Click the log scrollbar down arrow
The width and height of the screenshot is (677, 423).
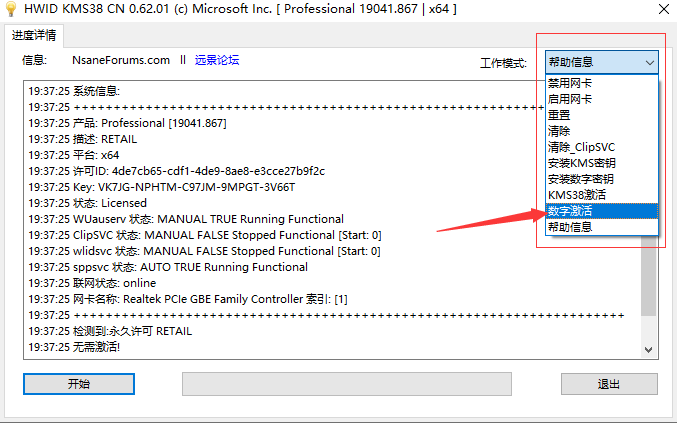click(x=650, y=349)
